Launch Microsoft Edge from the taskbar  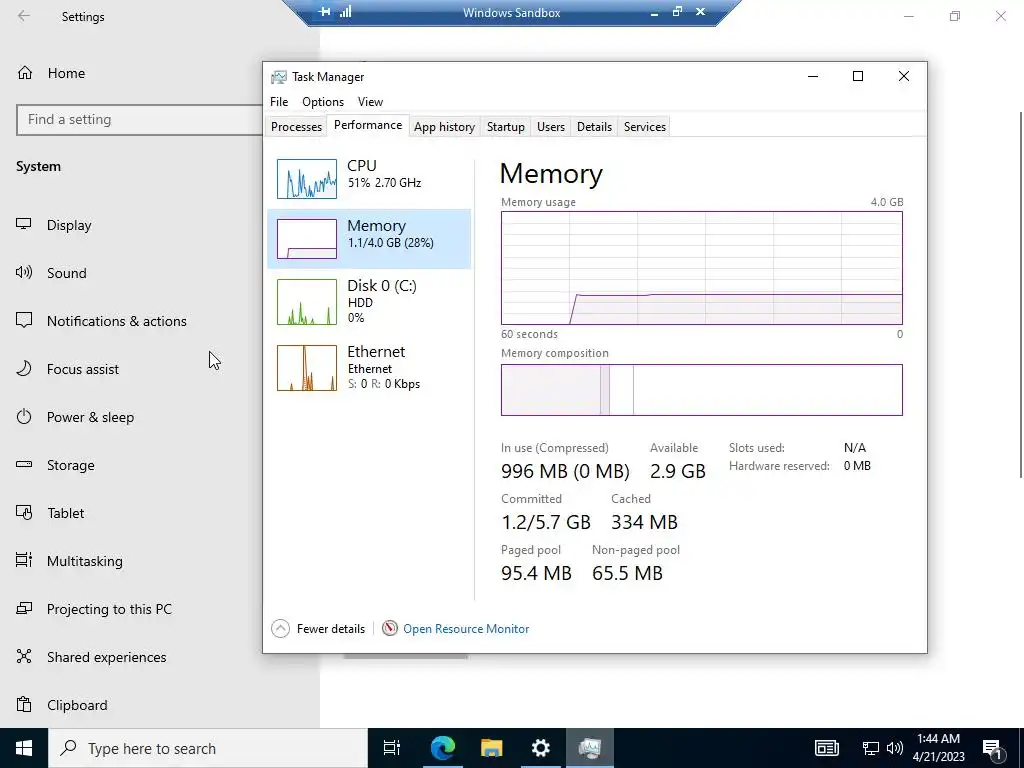pyautogui.click(x=442, y=748)
